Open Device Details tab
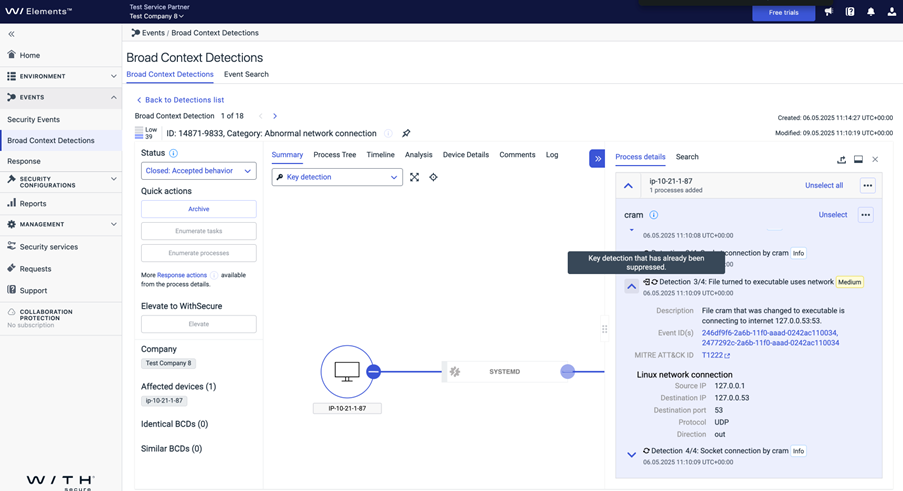 (x=465, y=155)
